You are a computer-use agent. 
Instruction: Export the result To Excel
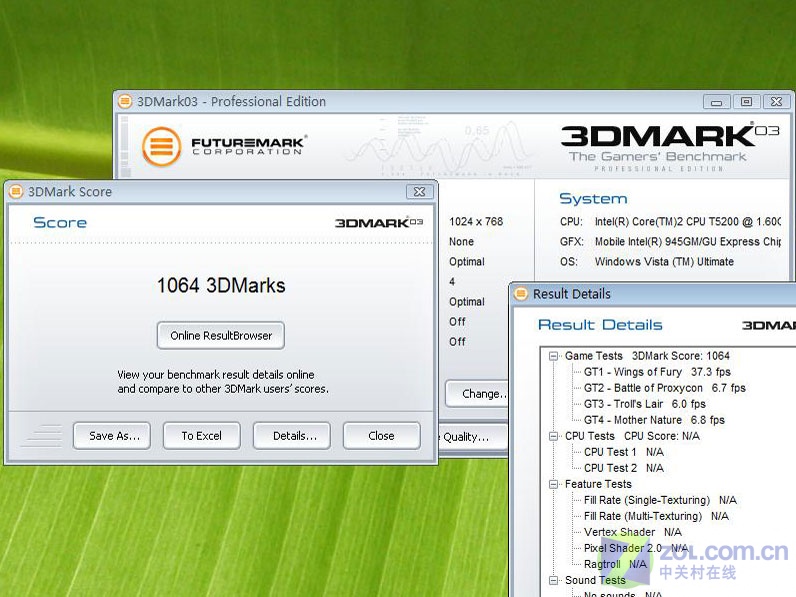(202, 436)
